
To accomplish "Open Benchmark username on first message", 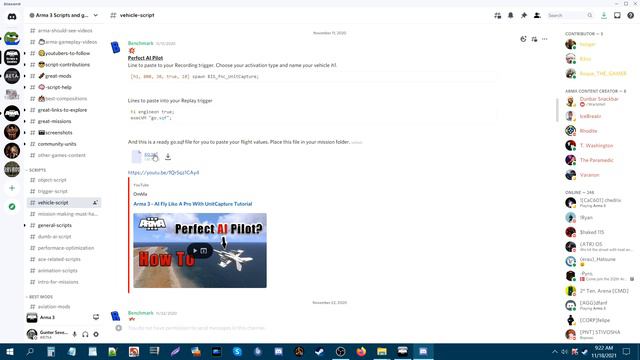I will (140, 43).
